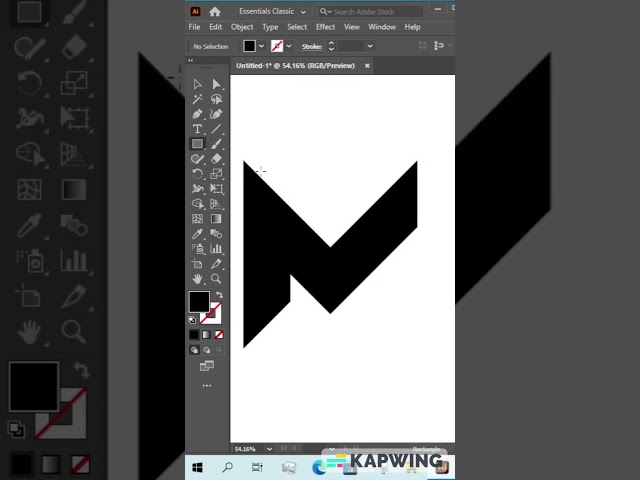The width and height of the screenshot is (640, 480).
Task: Choose the Free Transform tool
Action: tap(216, 189)
